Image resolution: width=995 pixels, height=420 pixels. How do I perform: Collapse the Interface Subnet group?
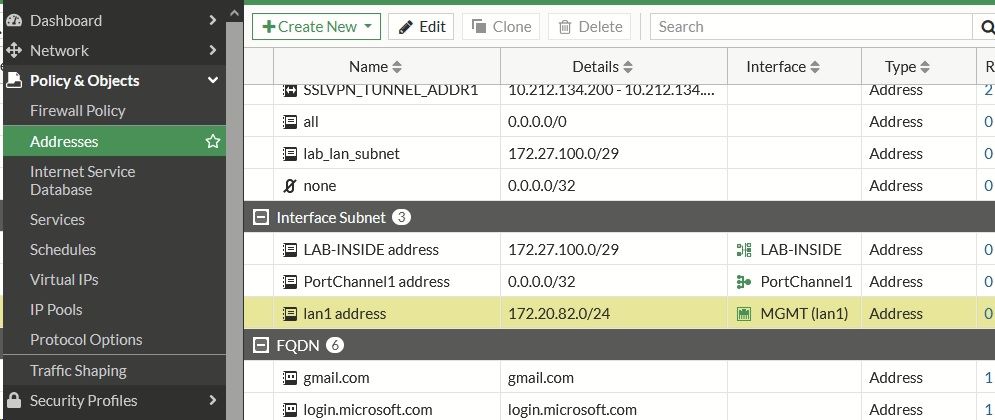[x=261, y=218]
